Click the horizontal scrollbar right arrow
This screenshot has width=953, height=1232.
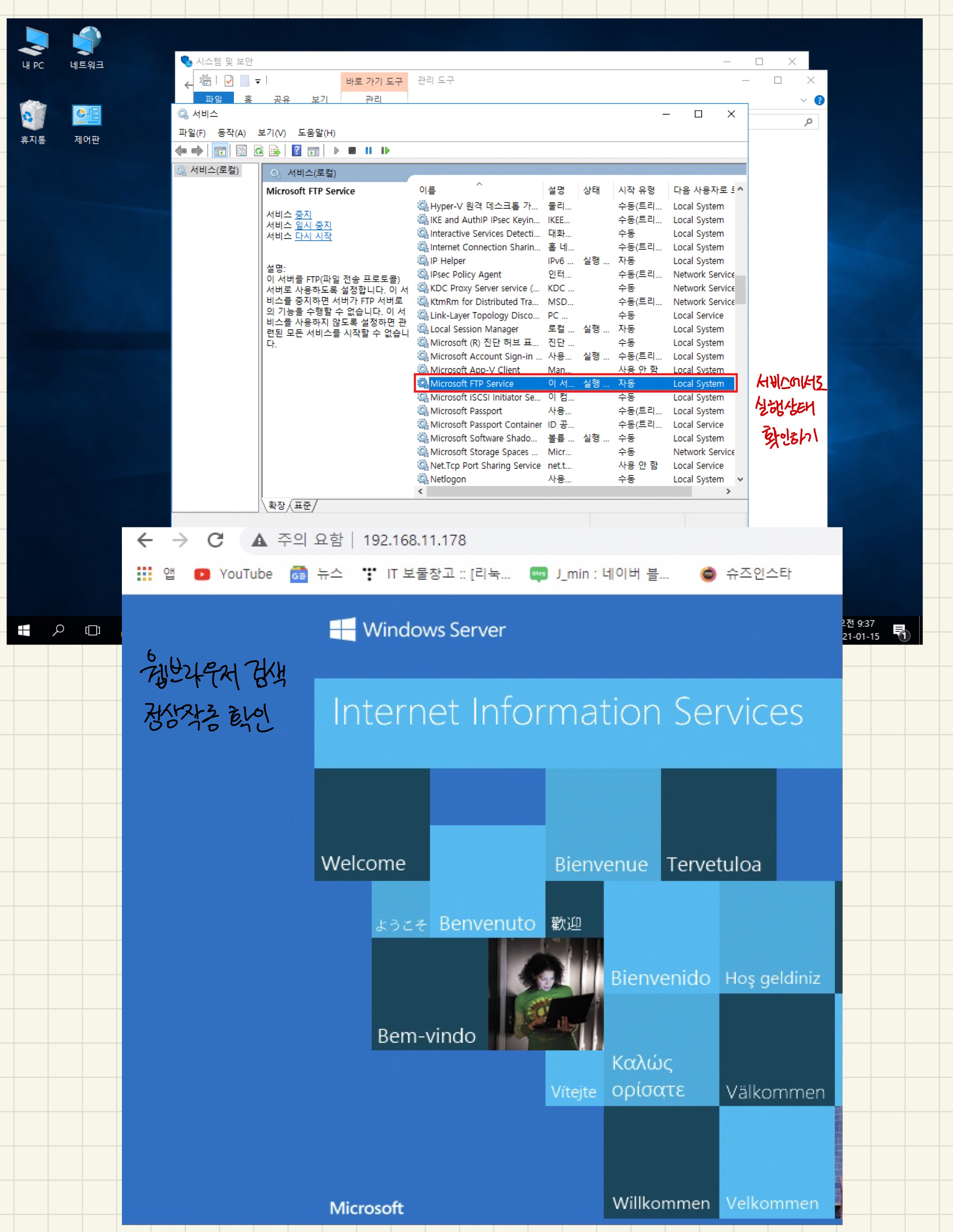pyautogui.click(x=728, y=492)
